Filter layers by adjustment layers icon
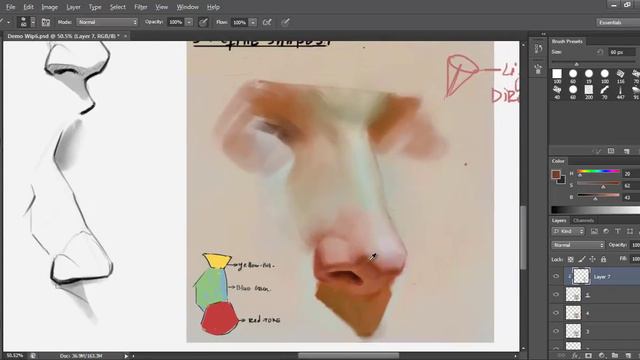Viewport: 640px width, 360px height. pos(606,231)
